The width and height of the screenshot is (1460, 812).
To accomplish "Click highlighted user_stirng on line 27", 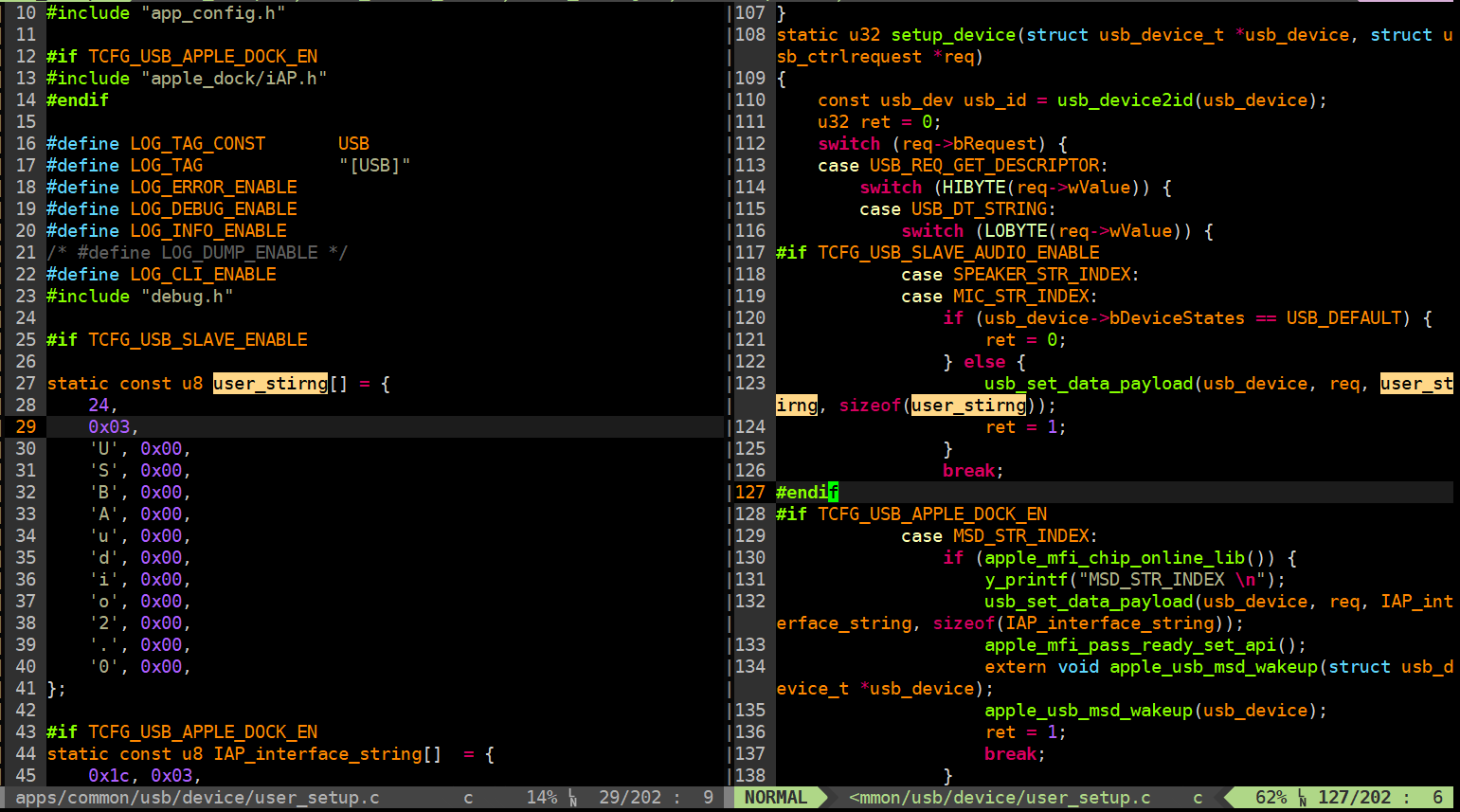I will [271, 384].
